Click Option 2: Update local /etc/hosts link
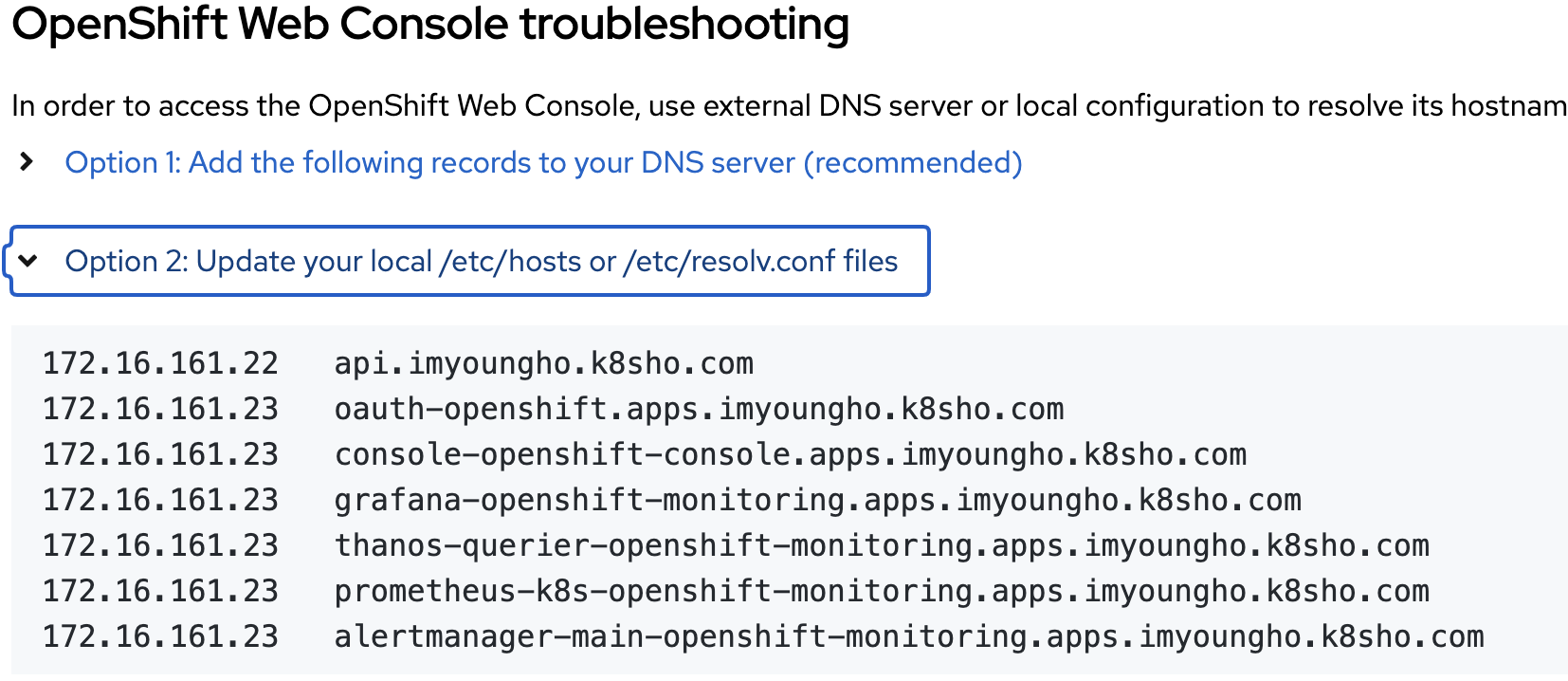1568x681 pixels. [482, 261]
